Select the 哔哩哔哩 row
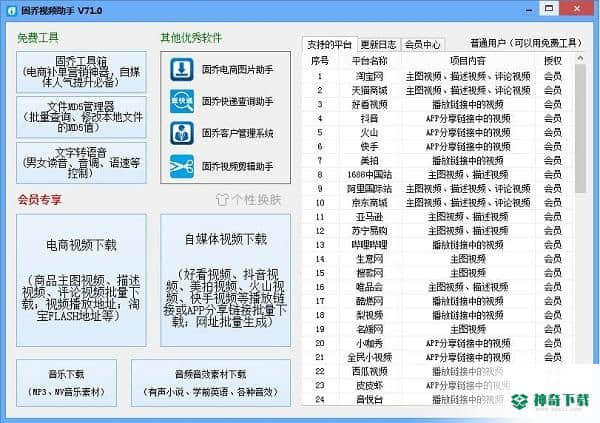The image size is (600, 423). pyautogui.click(x=438, y=245)
